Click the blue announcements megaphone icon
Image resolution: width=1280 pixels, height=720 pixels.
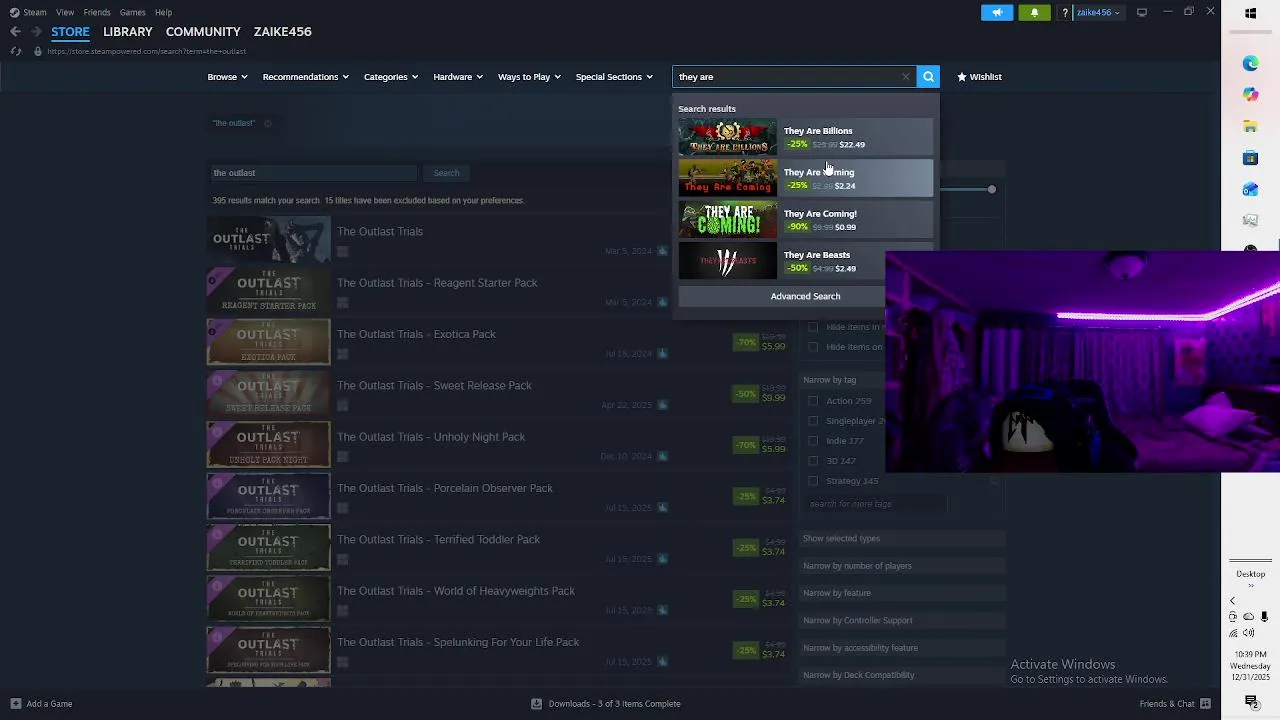pyautogui.click(x=997, y=12)
